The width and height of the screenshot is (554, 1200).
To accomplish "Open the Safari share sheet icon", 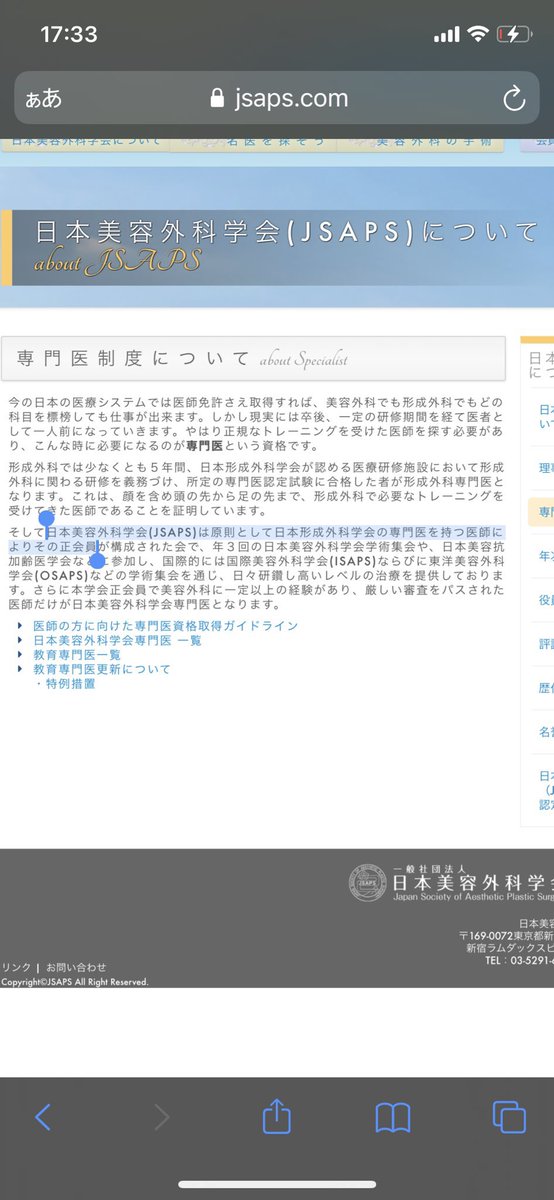I will tap(277, 1115).
